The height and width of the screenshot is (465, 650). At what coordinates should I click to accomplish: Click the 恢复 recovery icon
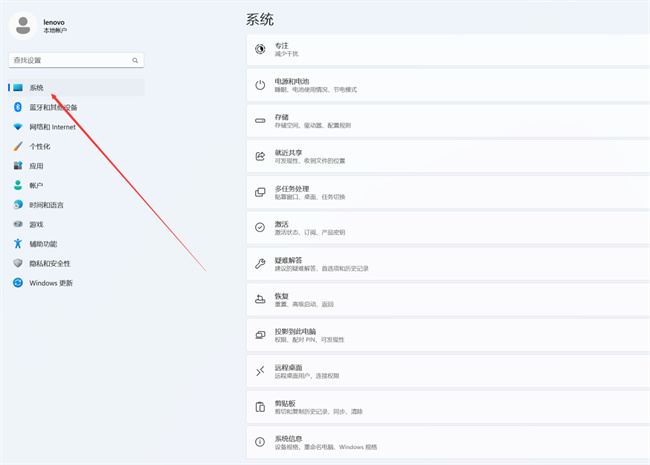[x=260, y=299]
